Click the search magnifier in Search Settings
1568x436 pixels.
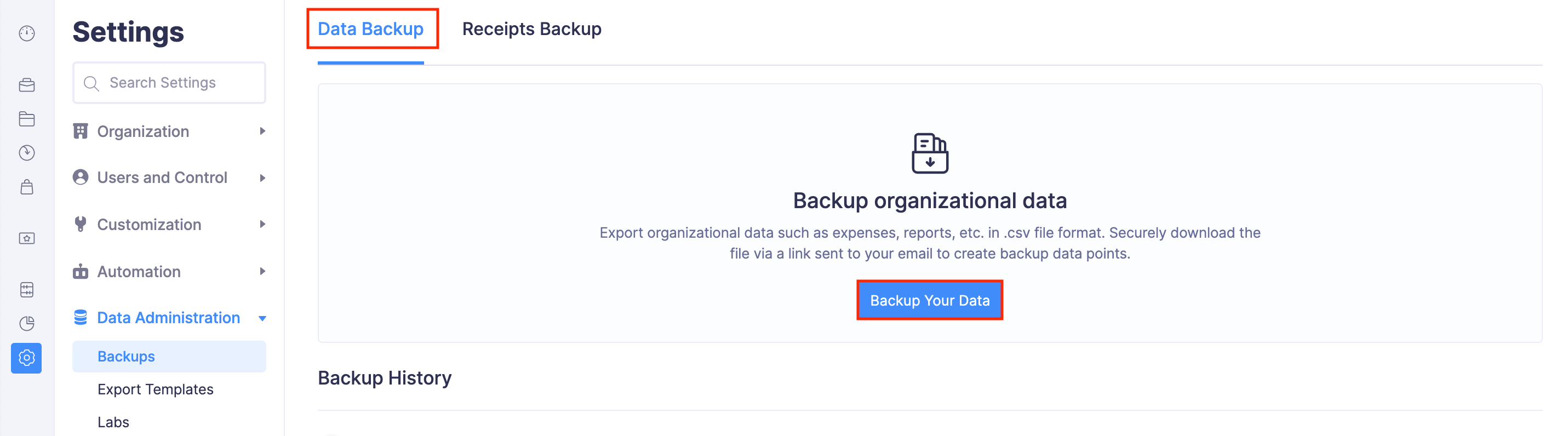91,83
